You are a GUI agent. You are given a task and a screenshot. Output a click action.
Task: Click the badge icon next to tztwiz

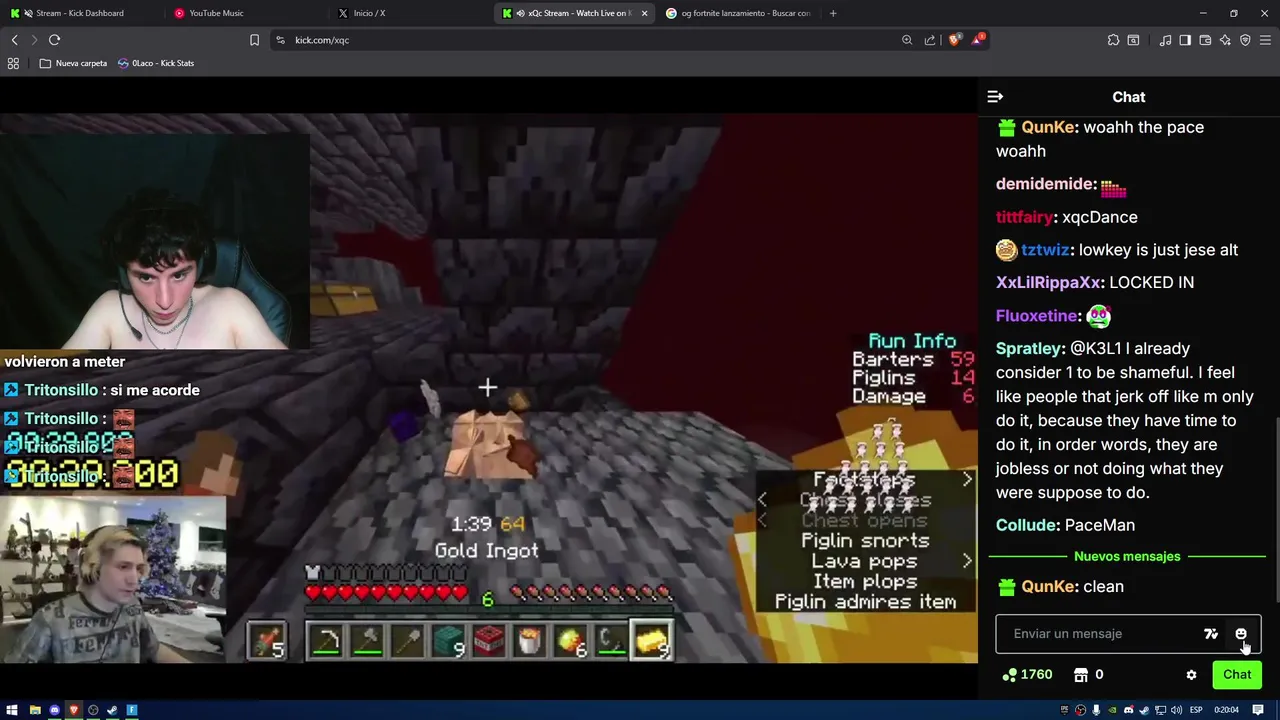point(1006,250)
